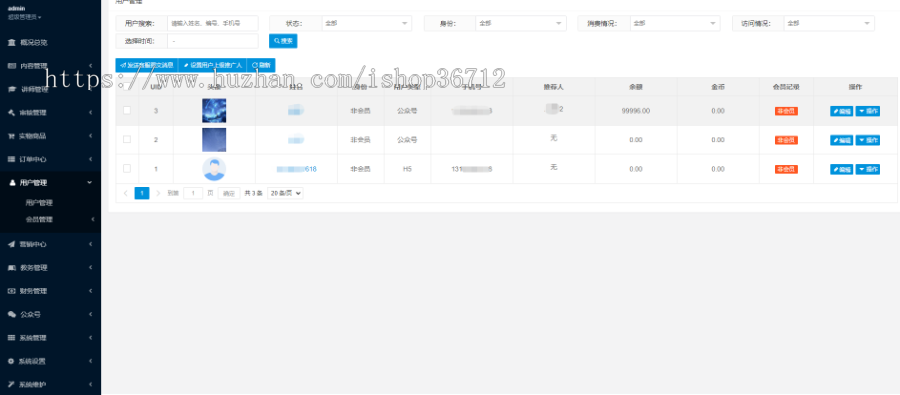This screenshot has width=900, height=395.
Task: Click the 讲师管理 graduation cap icon
Action: (x=11, y=90)
